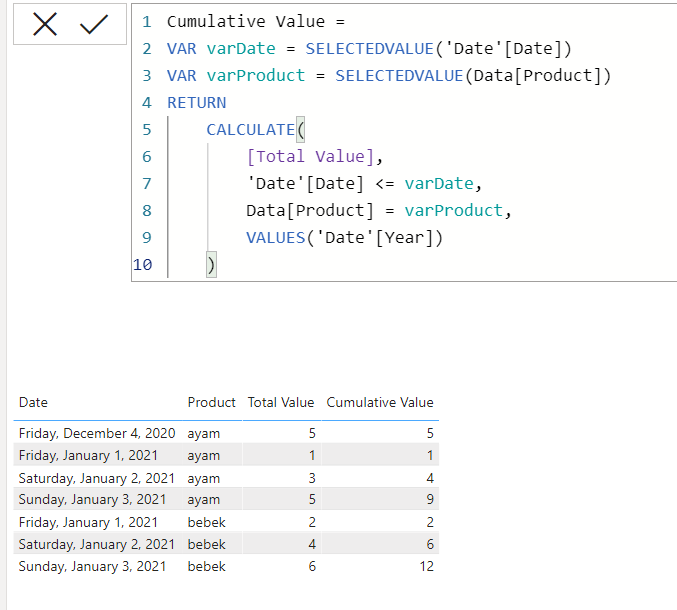677x610 pixels.
Task: Click cumulative value 9 cell
Action: tap(430, 499)
